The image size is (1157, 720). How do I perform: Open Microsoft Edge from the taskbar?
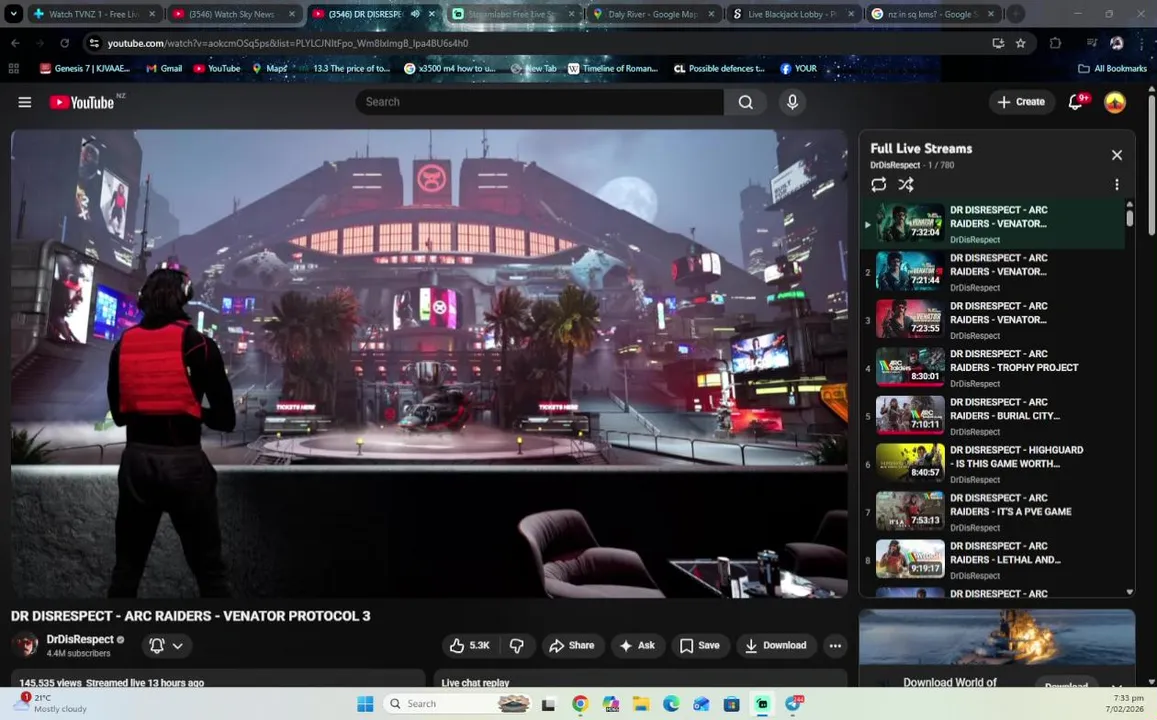click(671, 704)
